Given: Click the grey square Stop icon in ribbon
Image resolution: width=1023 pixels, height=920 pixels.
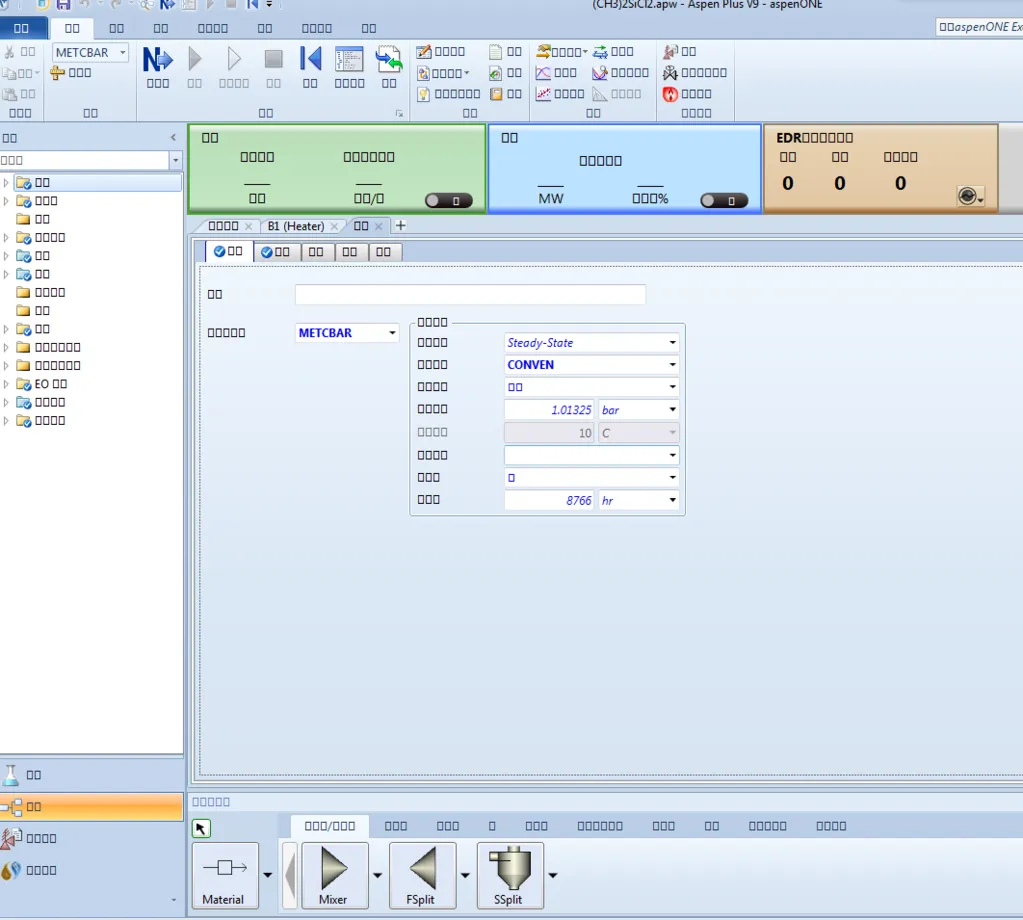Looking at the screenshot, I should coord(273,59).
